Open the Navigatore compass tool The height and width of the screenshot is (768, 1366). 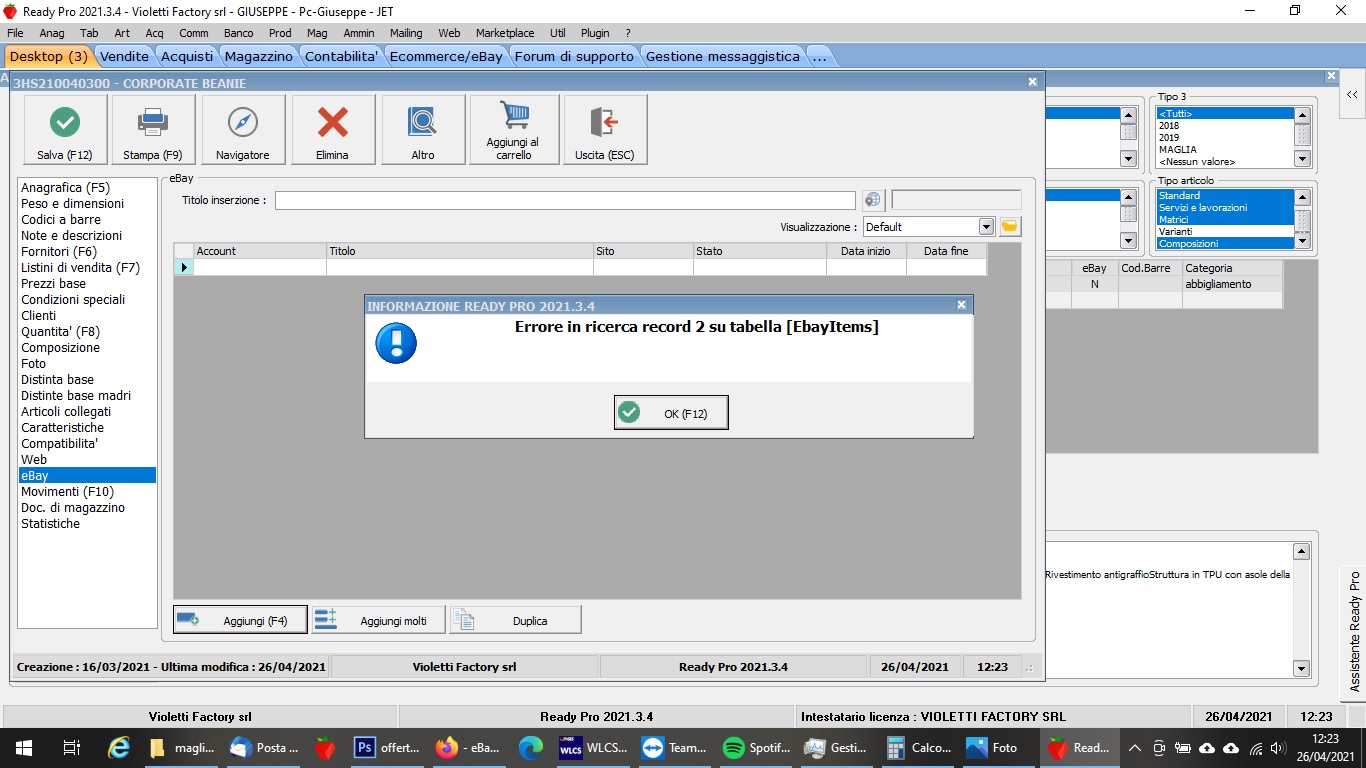coord(243,130)
